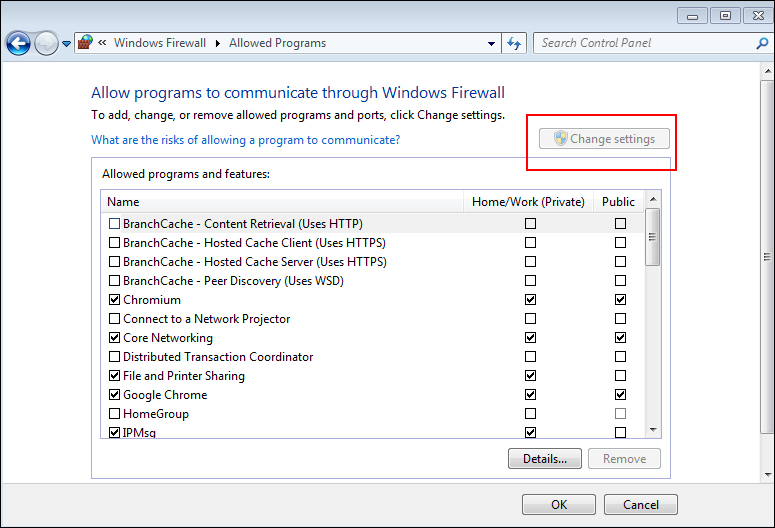Click the Back navigation arrow
The width and height of the screenshot is (775, 528).
pos(18,44)
